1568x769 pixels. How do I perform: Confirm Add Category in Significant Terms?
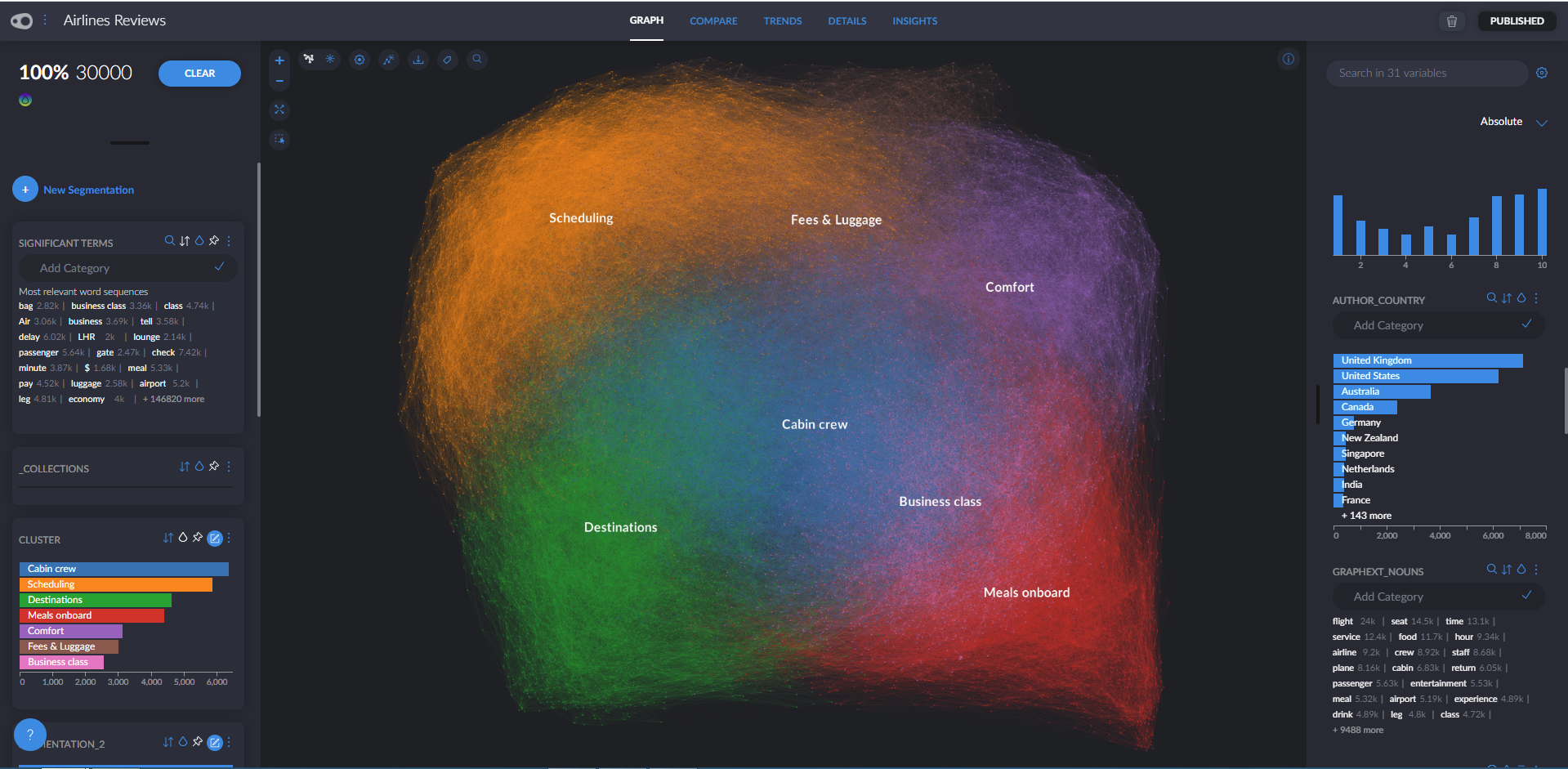(219, 267)
